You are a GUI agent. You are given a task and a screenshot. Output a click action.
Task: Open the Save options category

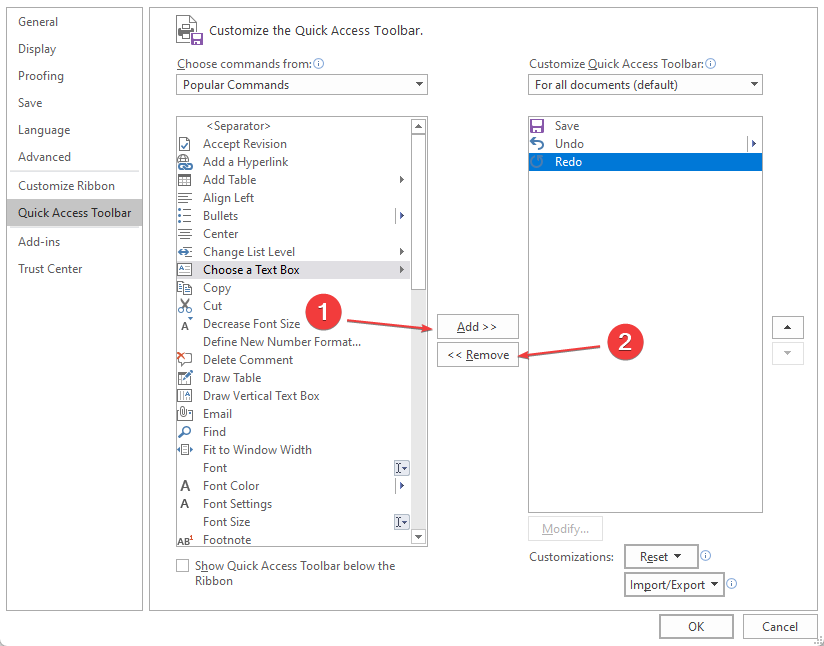(30, 103)
